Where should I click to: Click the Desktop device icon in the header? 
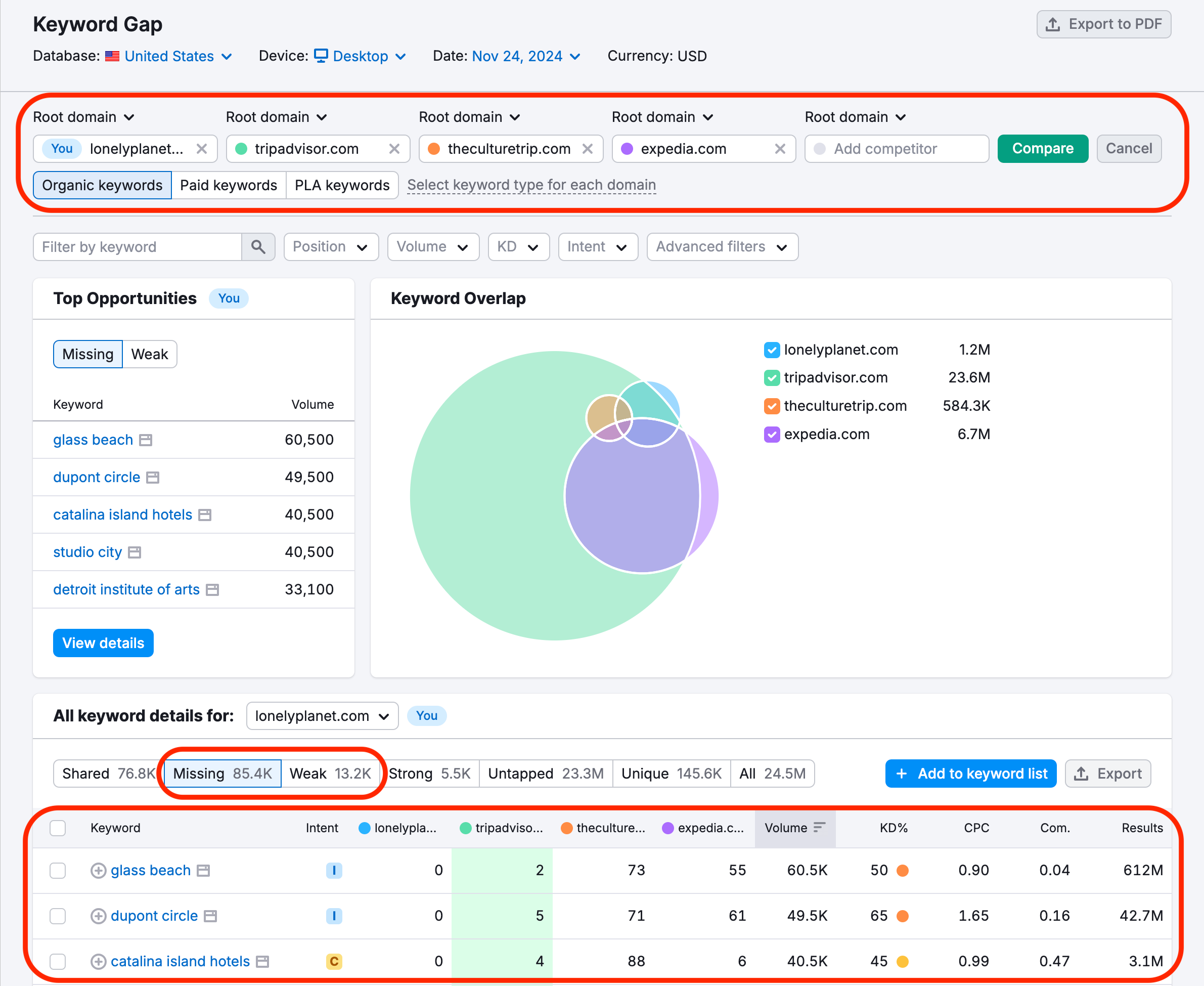[x=321, y=56]
